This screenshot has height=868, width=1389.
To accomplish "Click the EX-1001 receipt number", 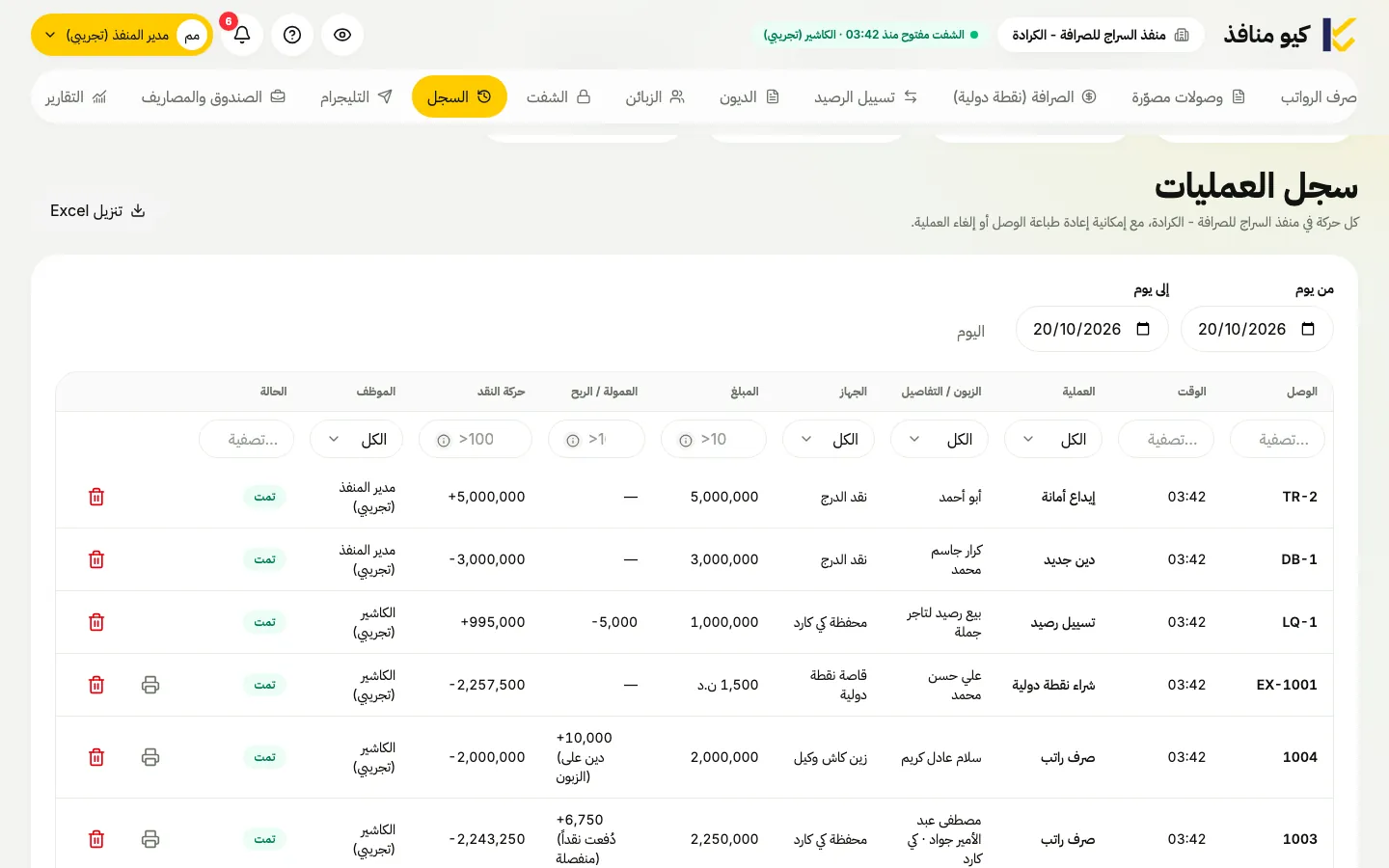I will tap(1287, 685).
